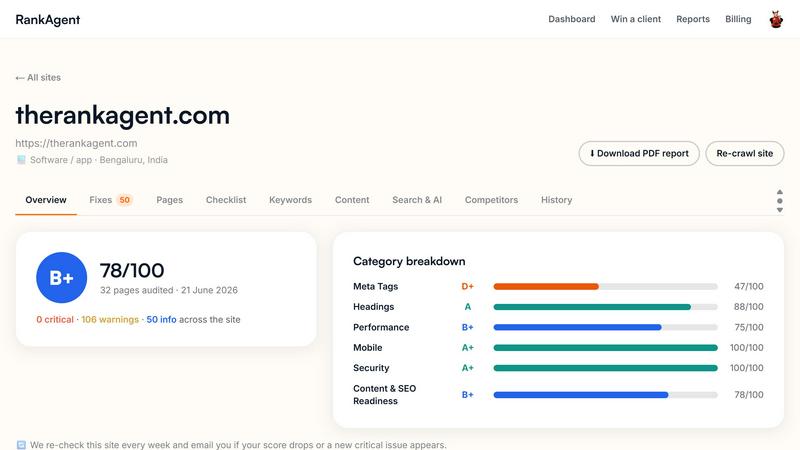
Task: Select the Meta Tags category row
Action: click(x=558, y=286)
